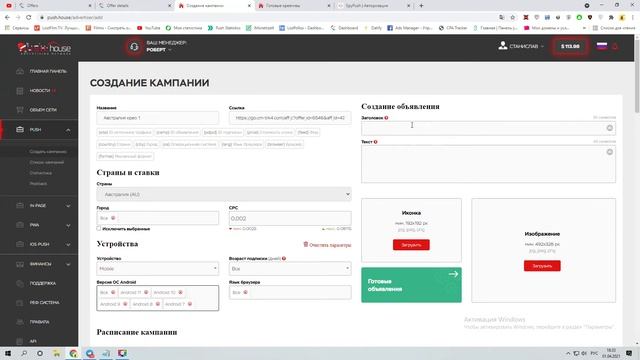Image resolution: width=640 pixels, height=360 pixels.
Task: Select Статистика submenu item under PUSH
Action: pos(40,173)
